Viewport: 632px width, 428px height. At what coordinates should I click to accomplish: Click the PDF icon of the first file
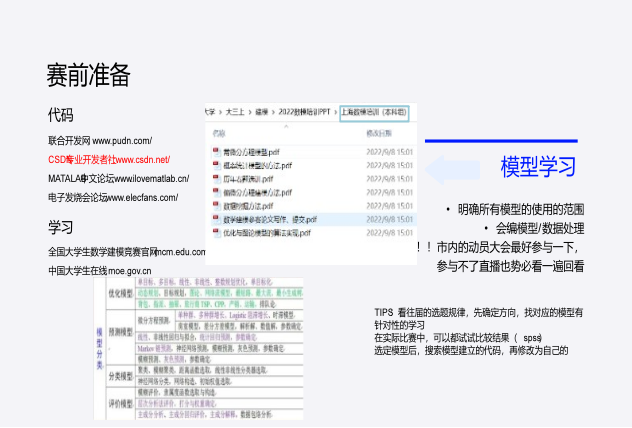click(x=215, y=151)
